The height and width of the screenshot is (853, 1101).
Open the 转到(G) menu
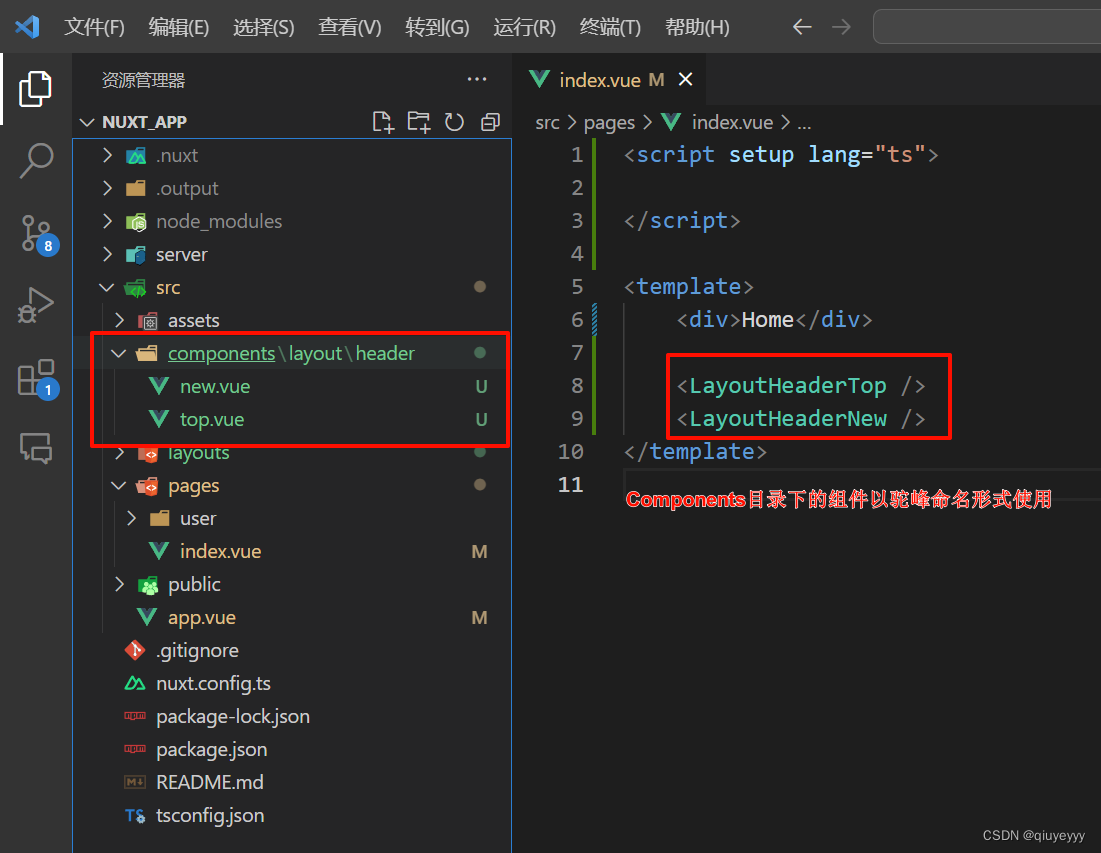pyautogui.click(x=437, y=27)
